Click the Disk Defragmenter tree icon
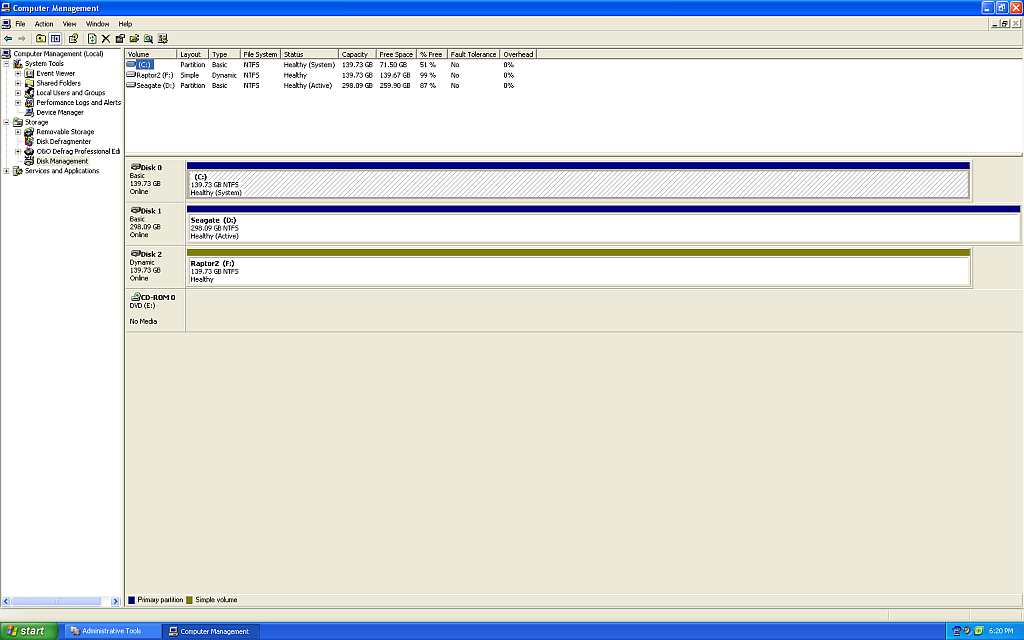Screen dimensions: 1024x640 [29, 141]
